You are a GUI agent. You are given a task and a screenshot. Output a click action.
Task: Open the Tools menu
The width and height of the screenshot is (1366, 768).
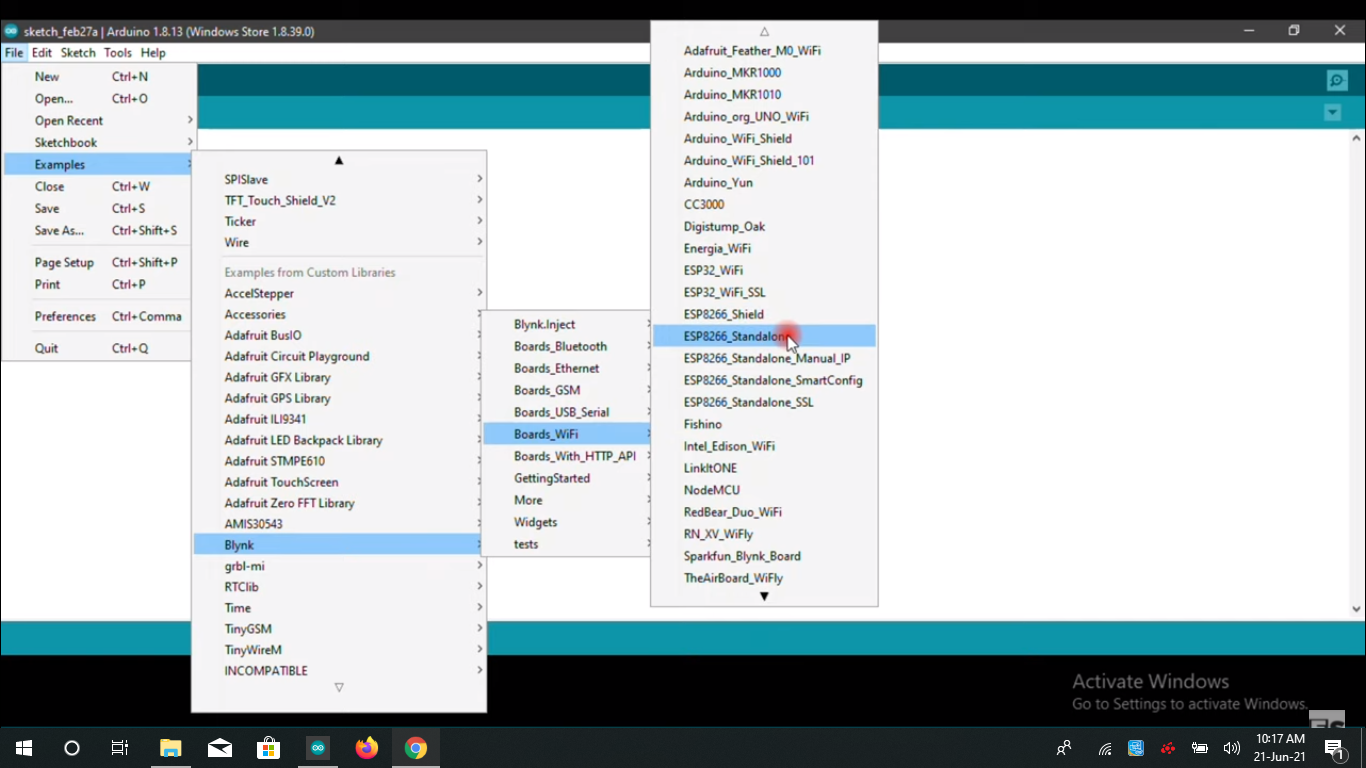pos(117,52)
